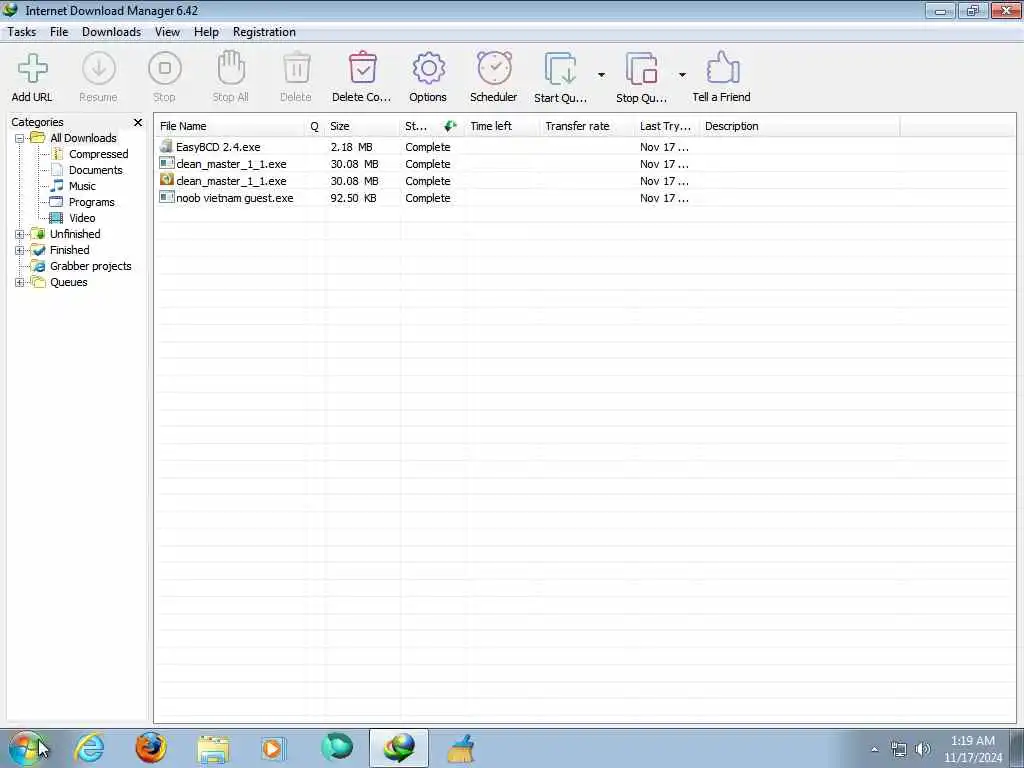
Task: Click the Delete Completed toolbar icon
Action: pyautogui.click(x=362, y=69)
